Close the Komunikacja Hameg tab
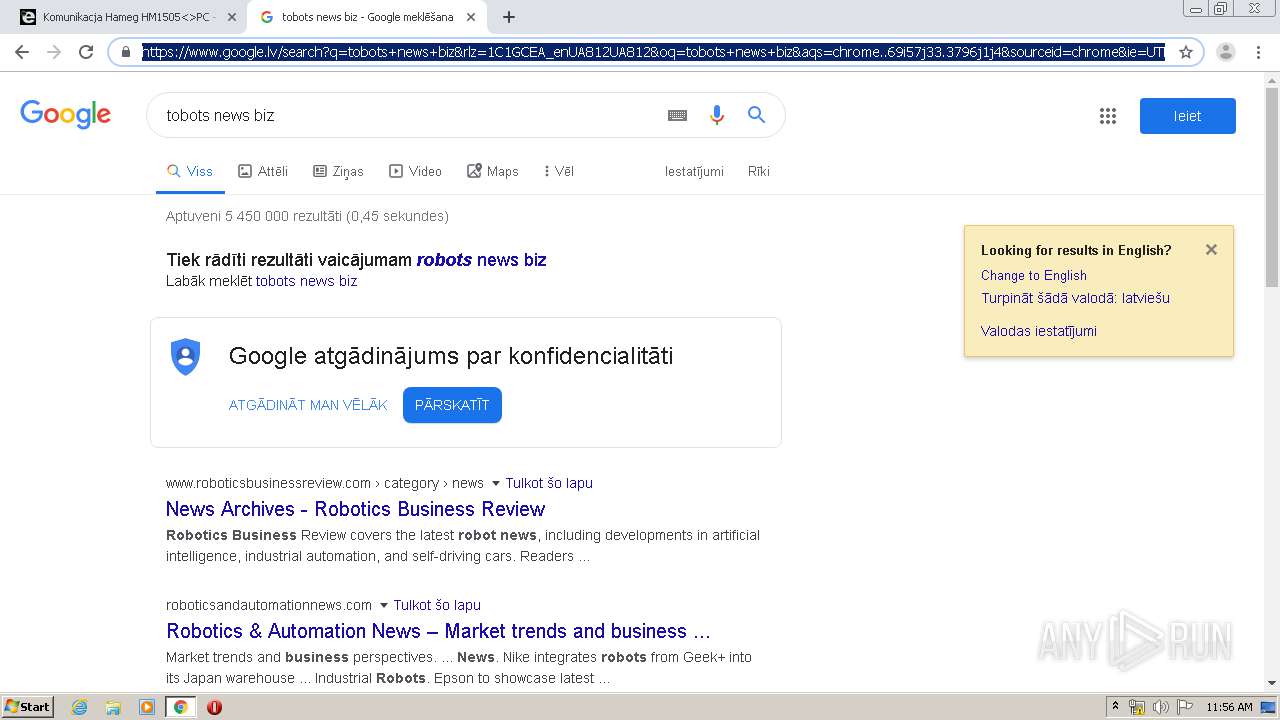Screen dimensions: 1280x720 pos(232,17)
